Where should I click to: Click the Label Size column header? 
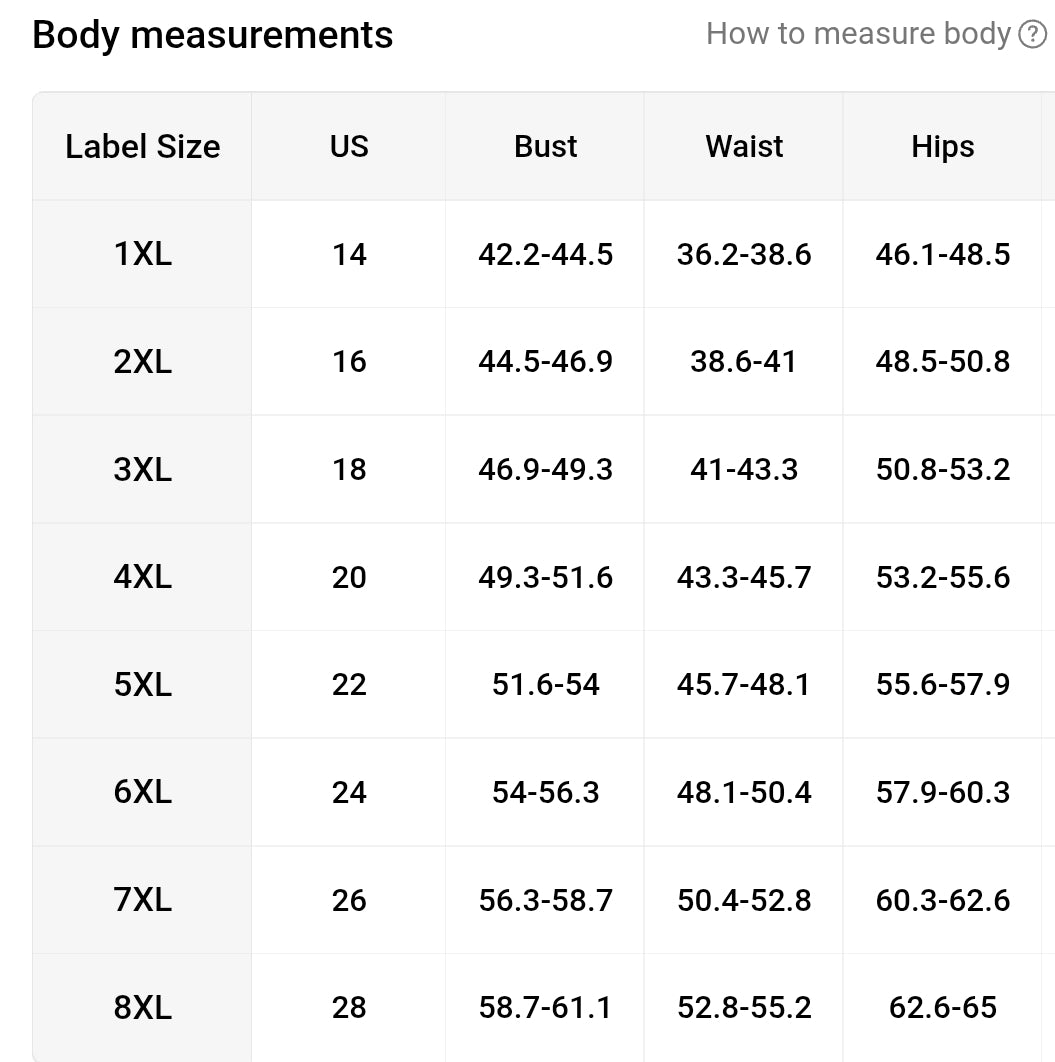143,146
